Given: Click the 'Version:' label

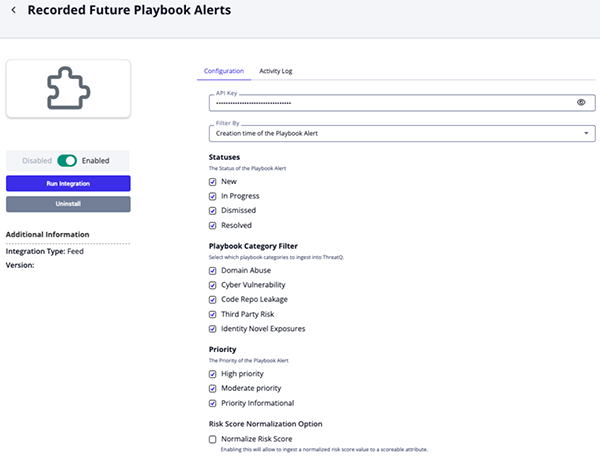Looking at the screenshot, I should coord(20,265).
